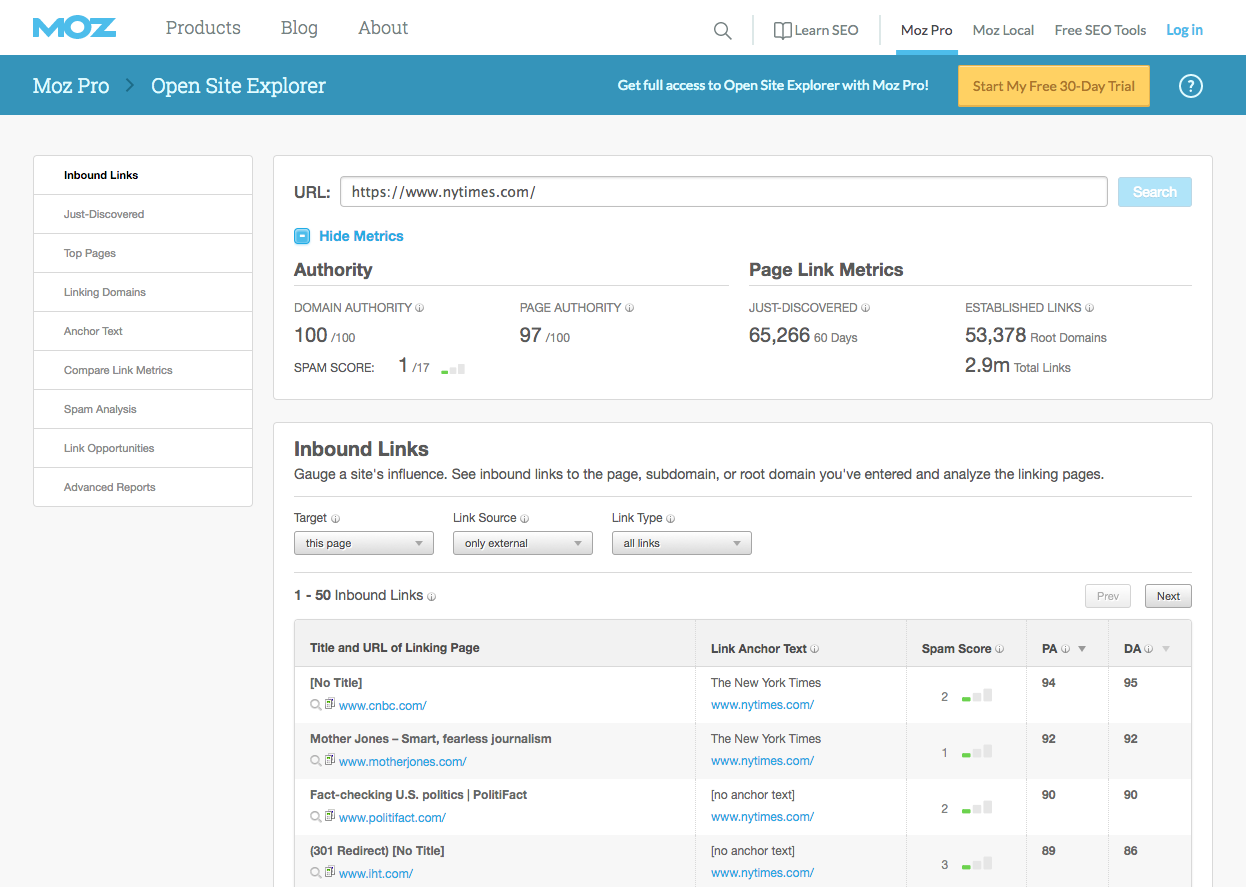The width and height of the screenshot is (1246, 887).
Task: Click info icon next to Just-Discovered metric
Action: 865,308
